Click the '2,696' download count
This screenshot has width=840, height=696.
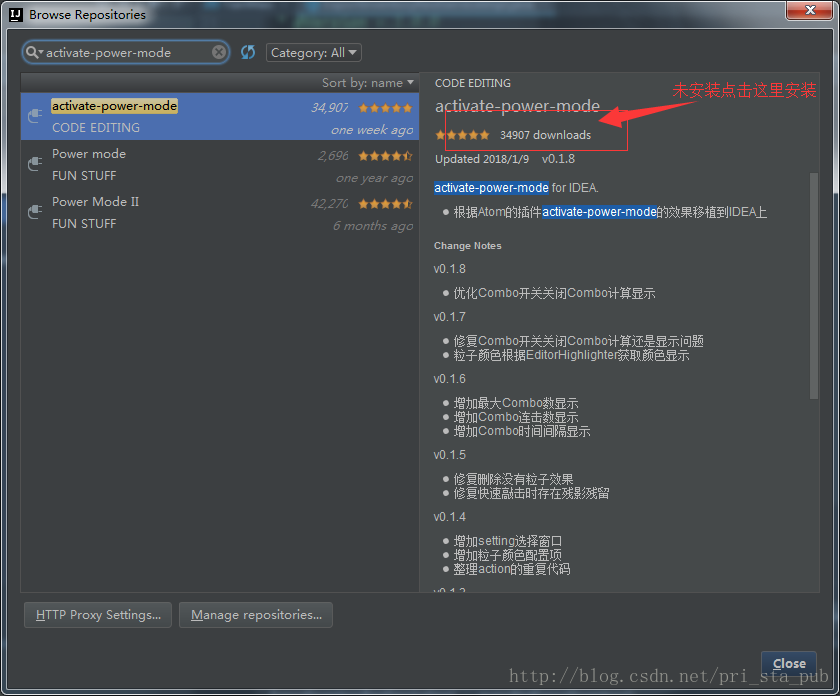333,156
